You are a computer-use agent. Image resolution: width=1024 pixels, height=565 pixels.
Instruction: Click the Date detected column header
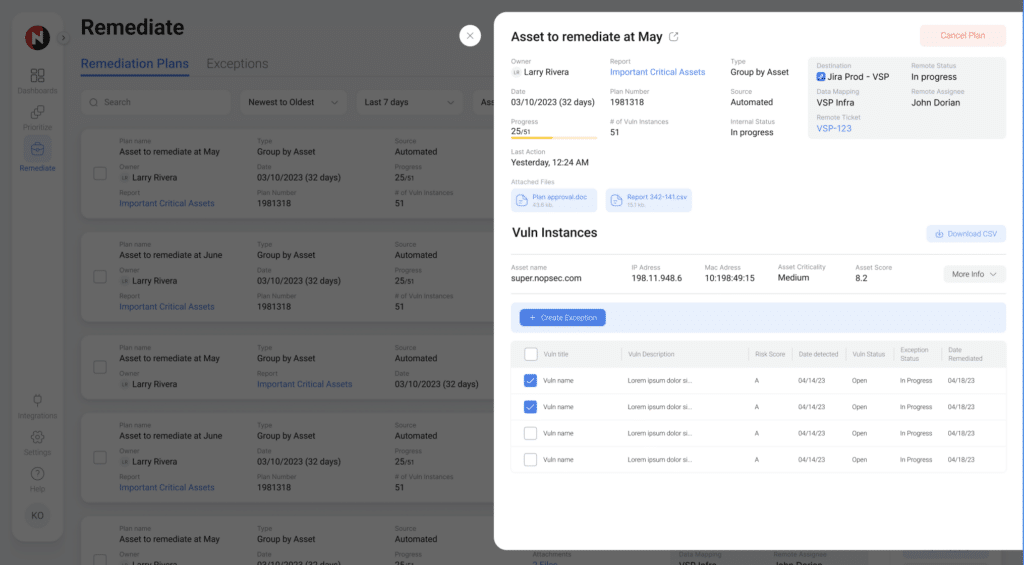(818, 354)
